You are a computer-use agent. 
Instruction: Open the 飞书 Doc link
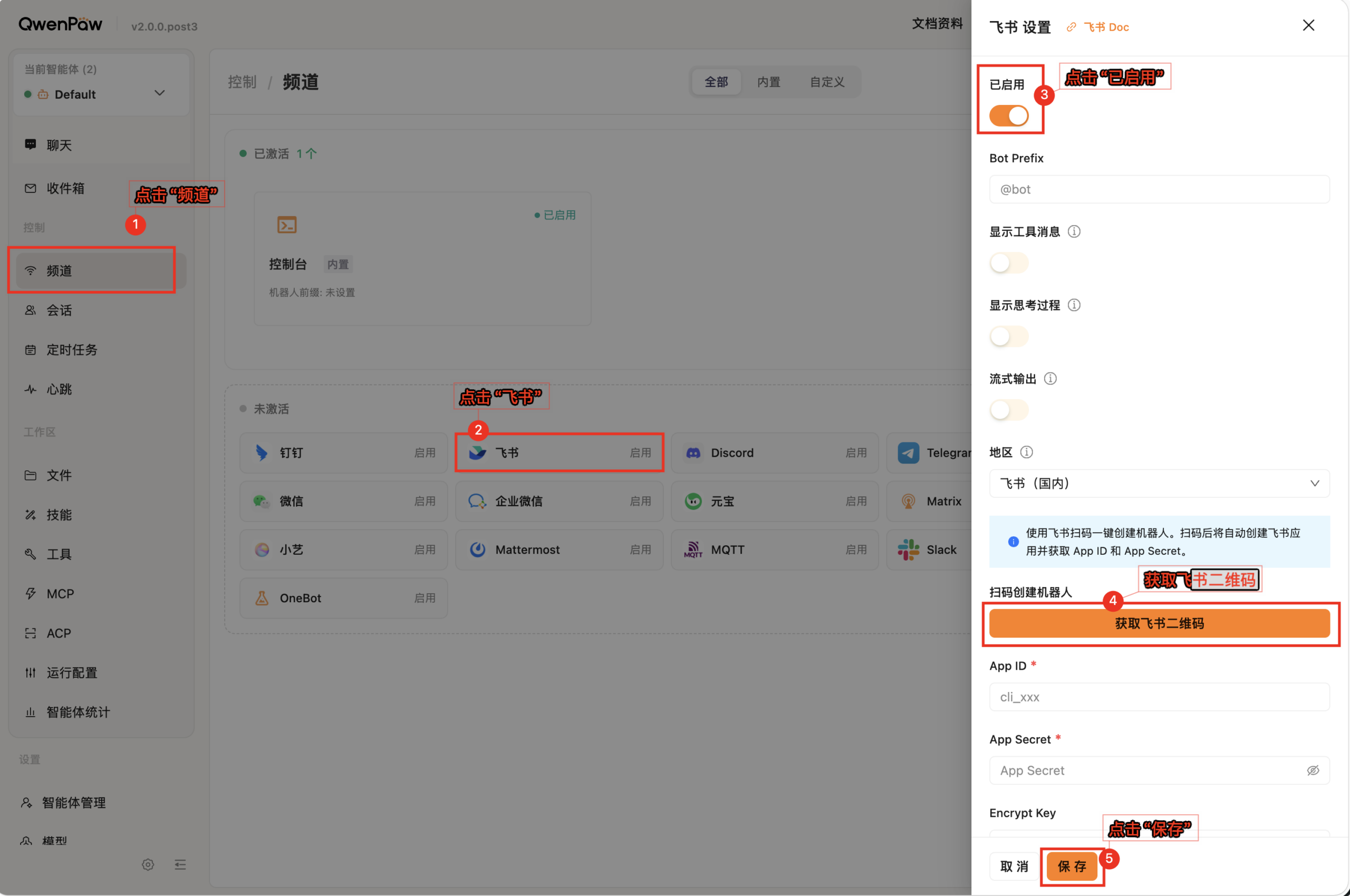[x=1098, y=27]
